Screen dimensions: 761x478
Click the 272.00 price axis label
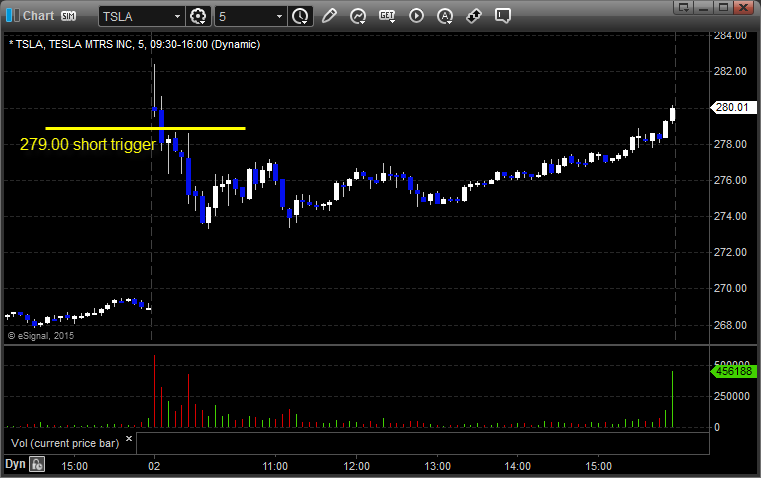click(x=730, y=252)
